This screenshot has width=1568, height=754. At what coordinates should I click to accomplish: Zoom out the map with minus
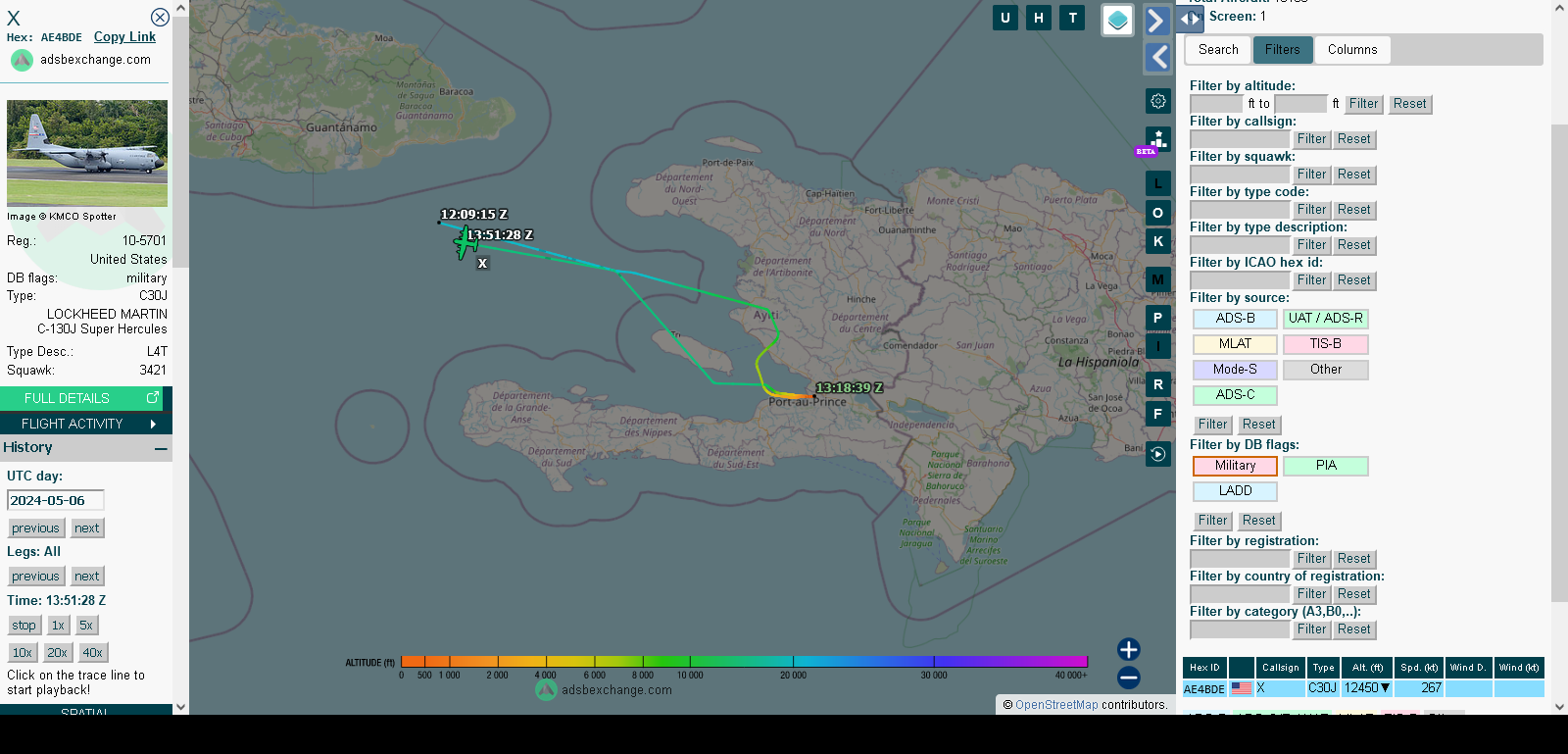(x=1129, y=678)
